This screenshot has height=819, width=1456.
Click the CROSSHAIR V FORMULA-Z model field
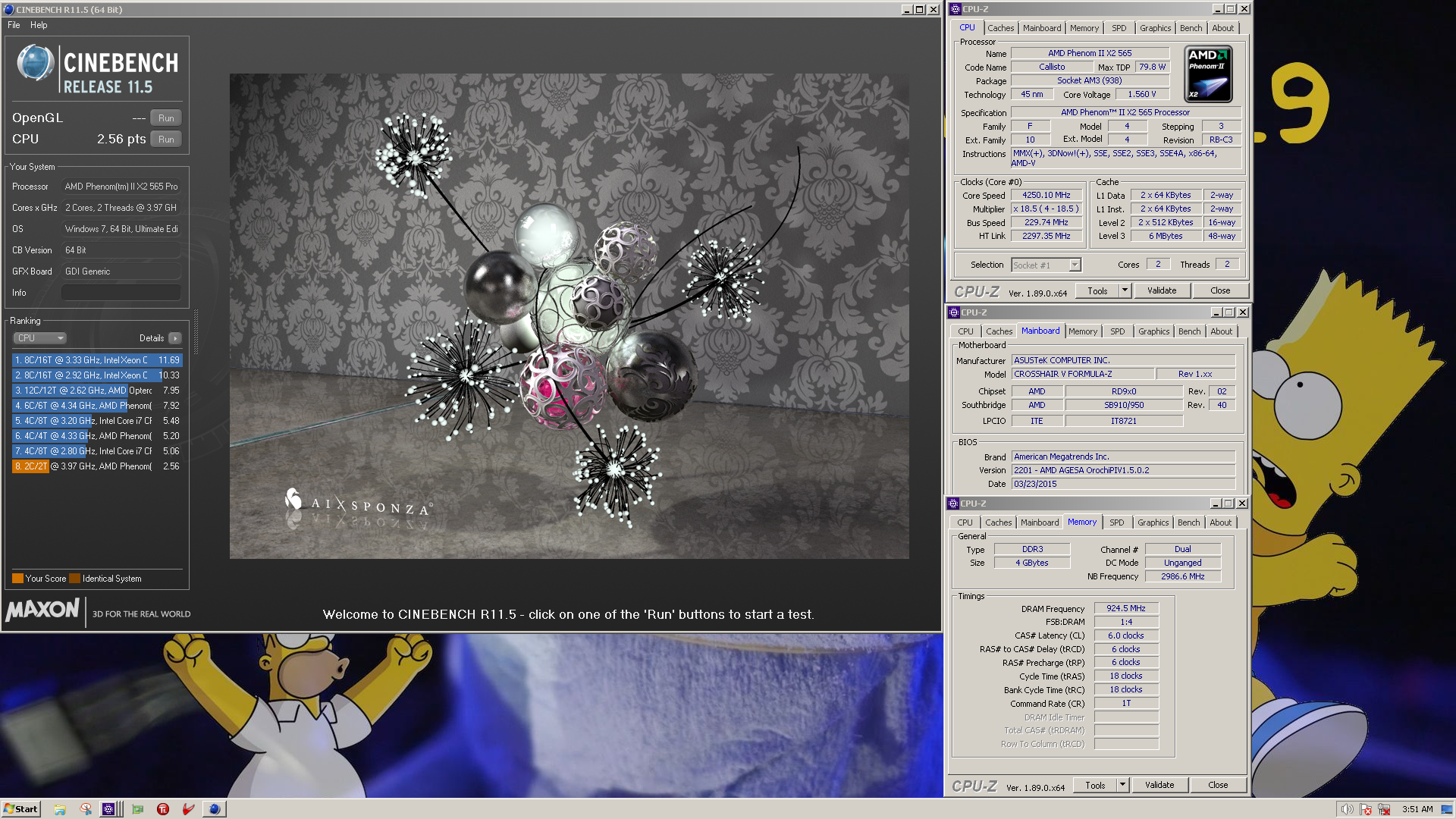click(x=1083, y=374)
